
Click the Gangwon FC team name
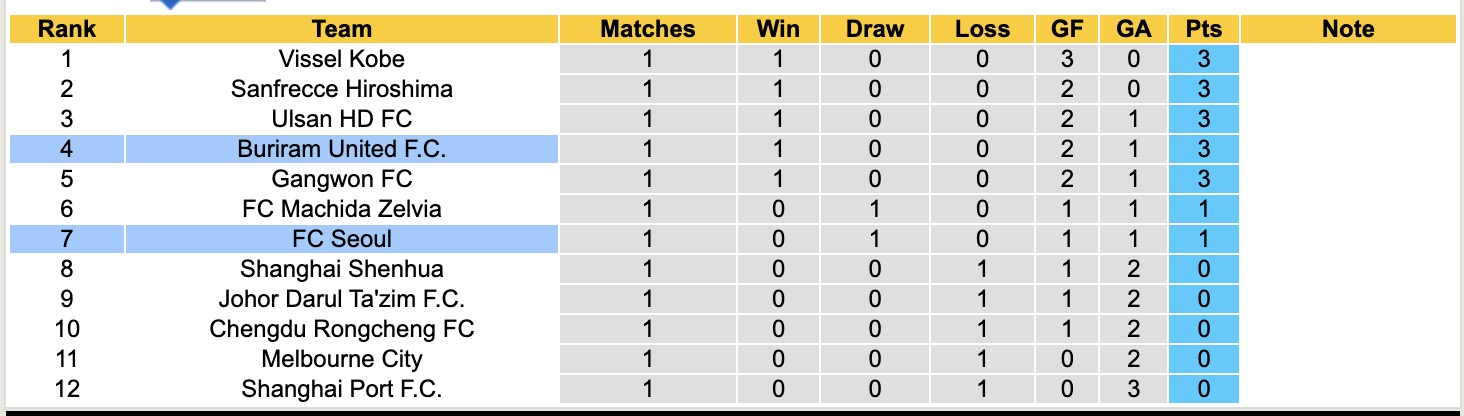pos(341,179)
